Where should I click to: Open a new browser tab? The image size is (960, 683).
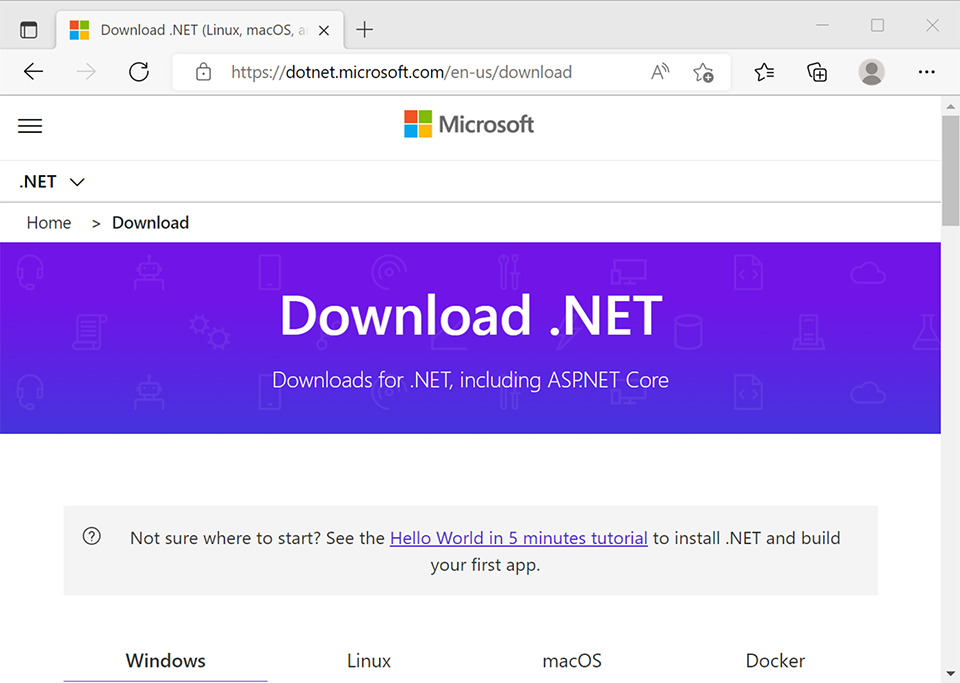[364, 29]
